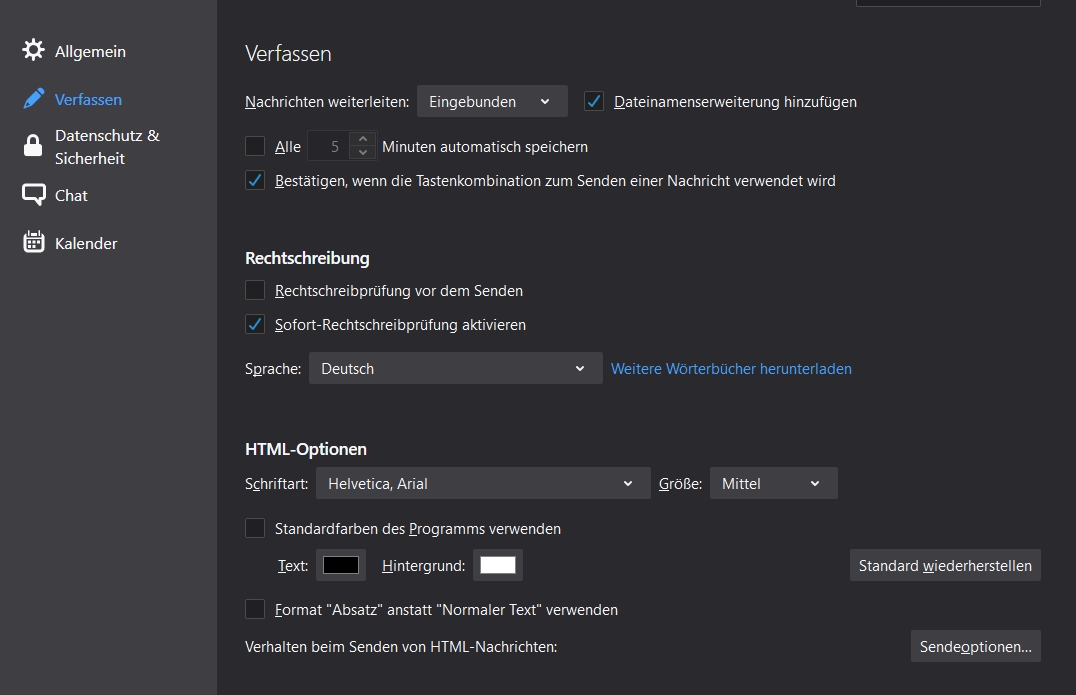The image size is (1076, 695).
Task: Open the Größe dropdown showing Mittel
Action: tap(773, 483)
